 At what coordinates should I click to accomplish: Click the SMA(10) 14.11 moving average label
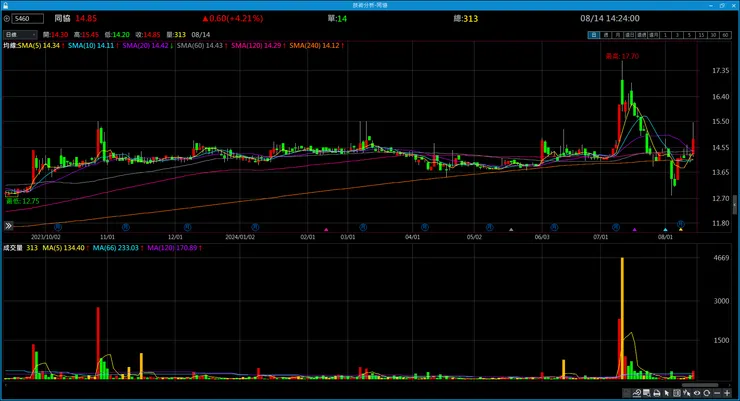tap(93, 45)
